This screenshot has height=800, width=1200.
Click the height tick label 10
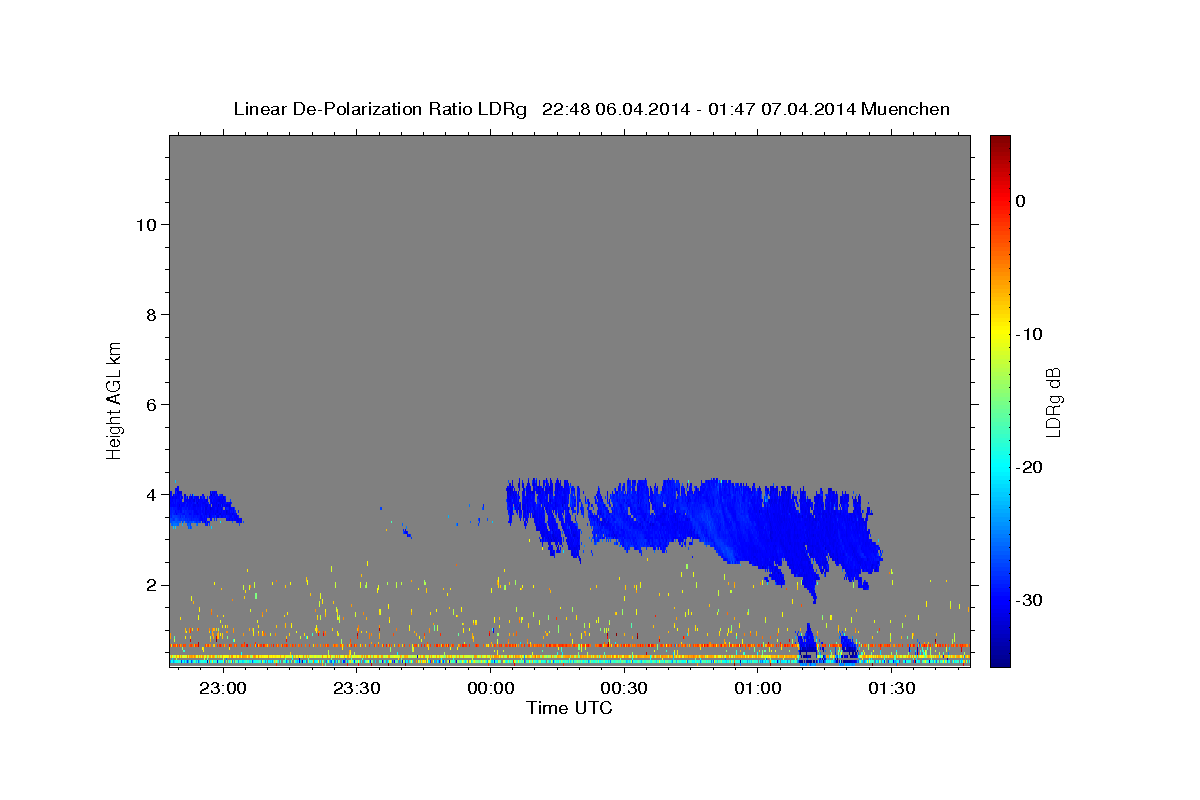tap(145, 224)
